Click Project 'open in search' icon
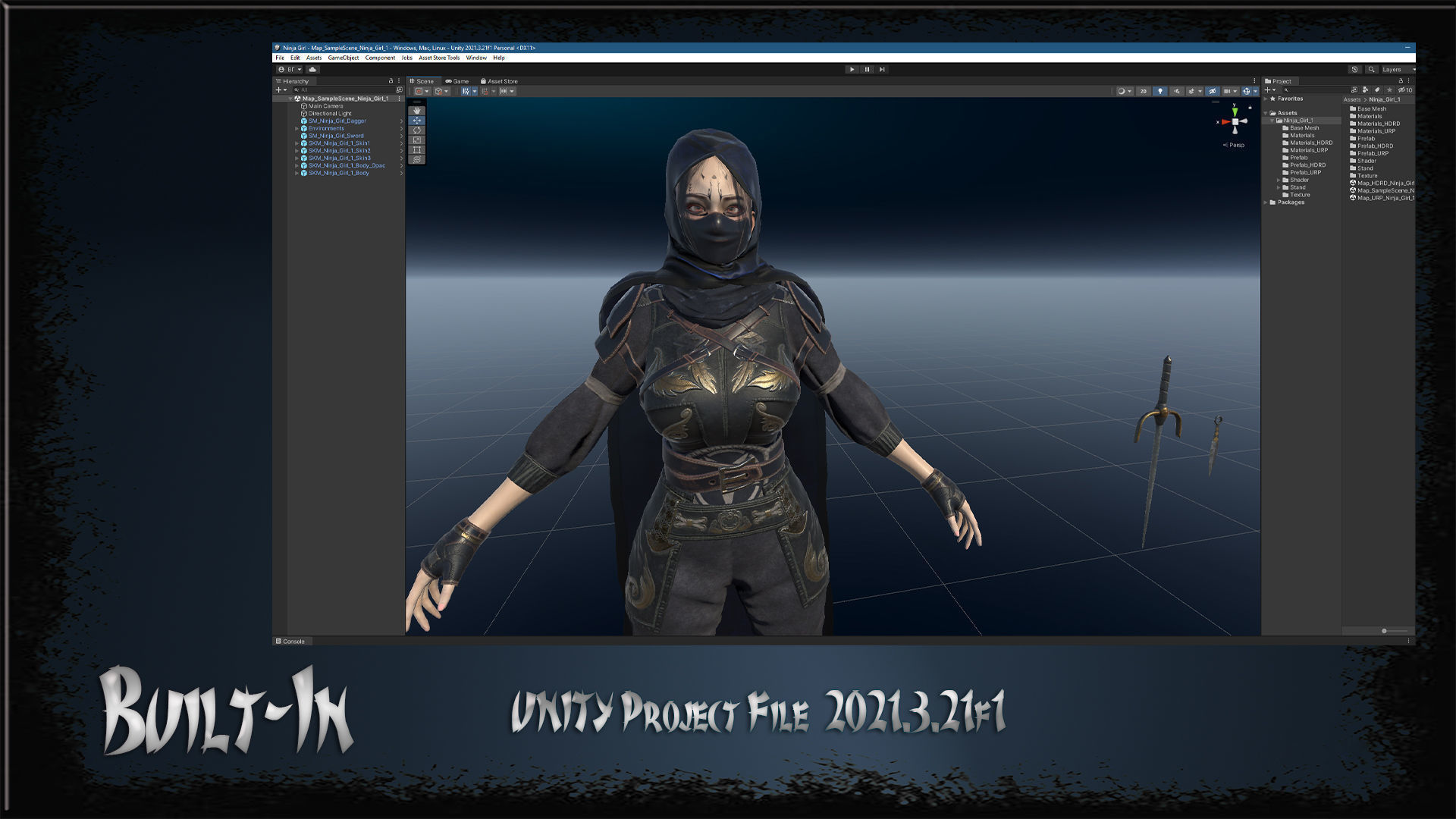Screen dimensions: 1456x819 [x=1354, y=90]
